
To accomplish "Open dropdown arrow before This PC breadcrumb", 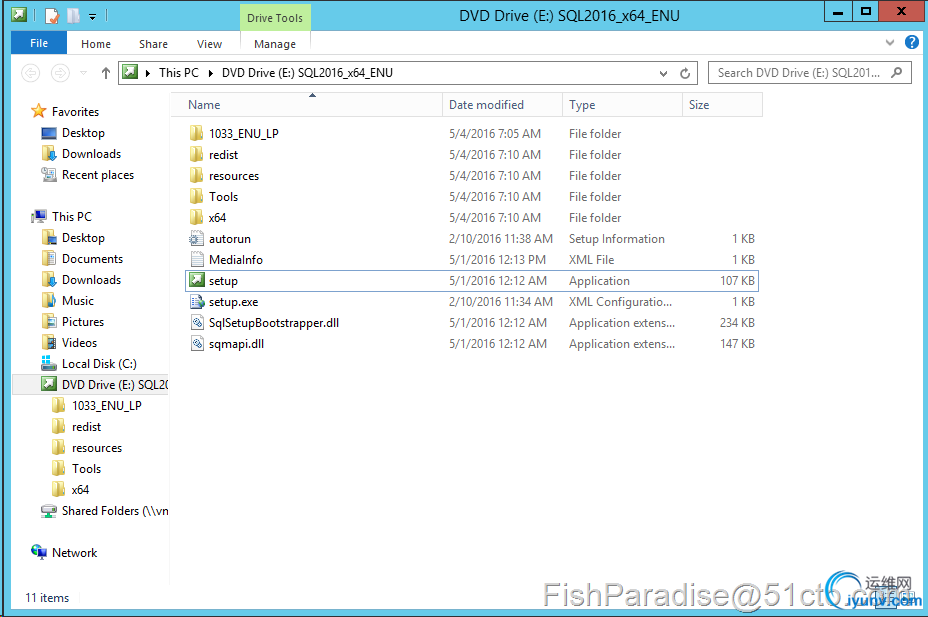I will (x=148, y=73).
